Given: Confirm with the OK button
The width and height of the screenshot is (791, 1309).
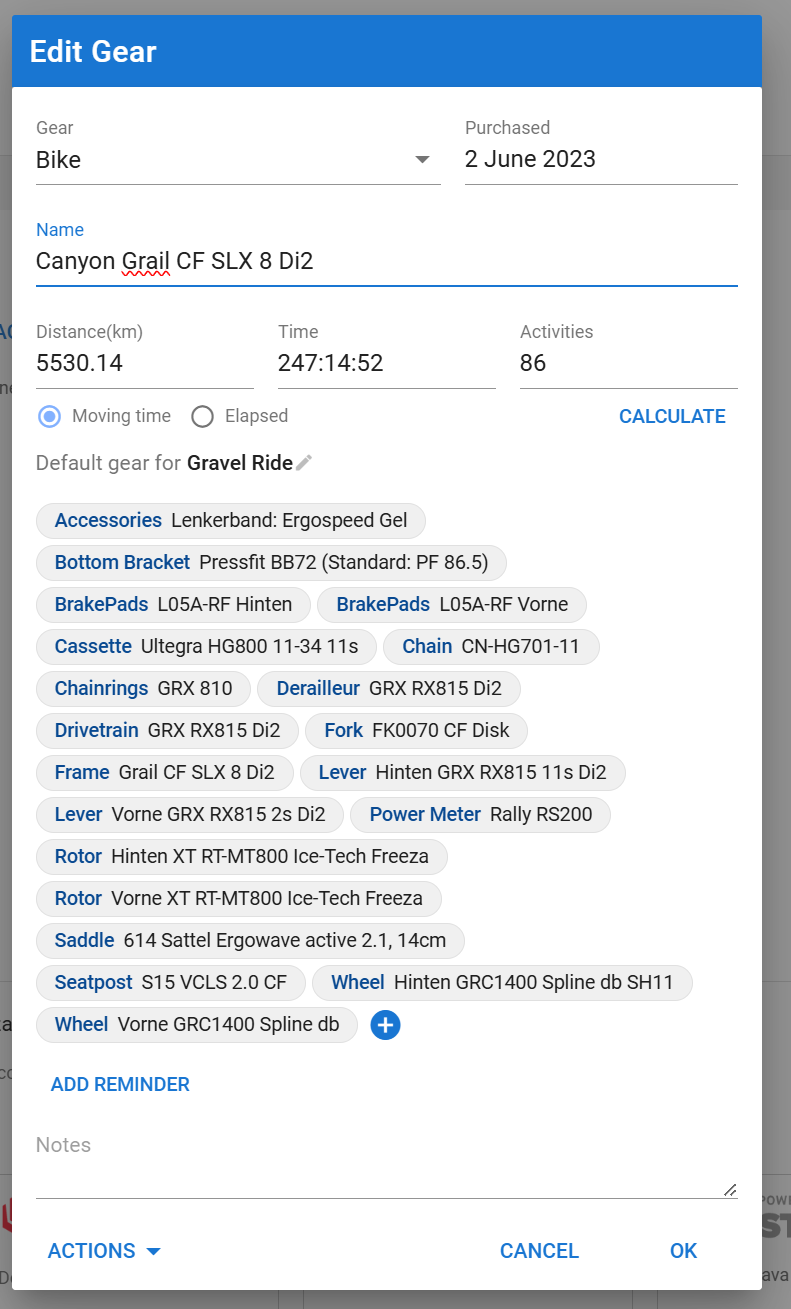Looking at the screenshot, I should (683, 1251).
